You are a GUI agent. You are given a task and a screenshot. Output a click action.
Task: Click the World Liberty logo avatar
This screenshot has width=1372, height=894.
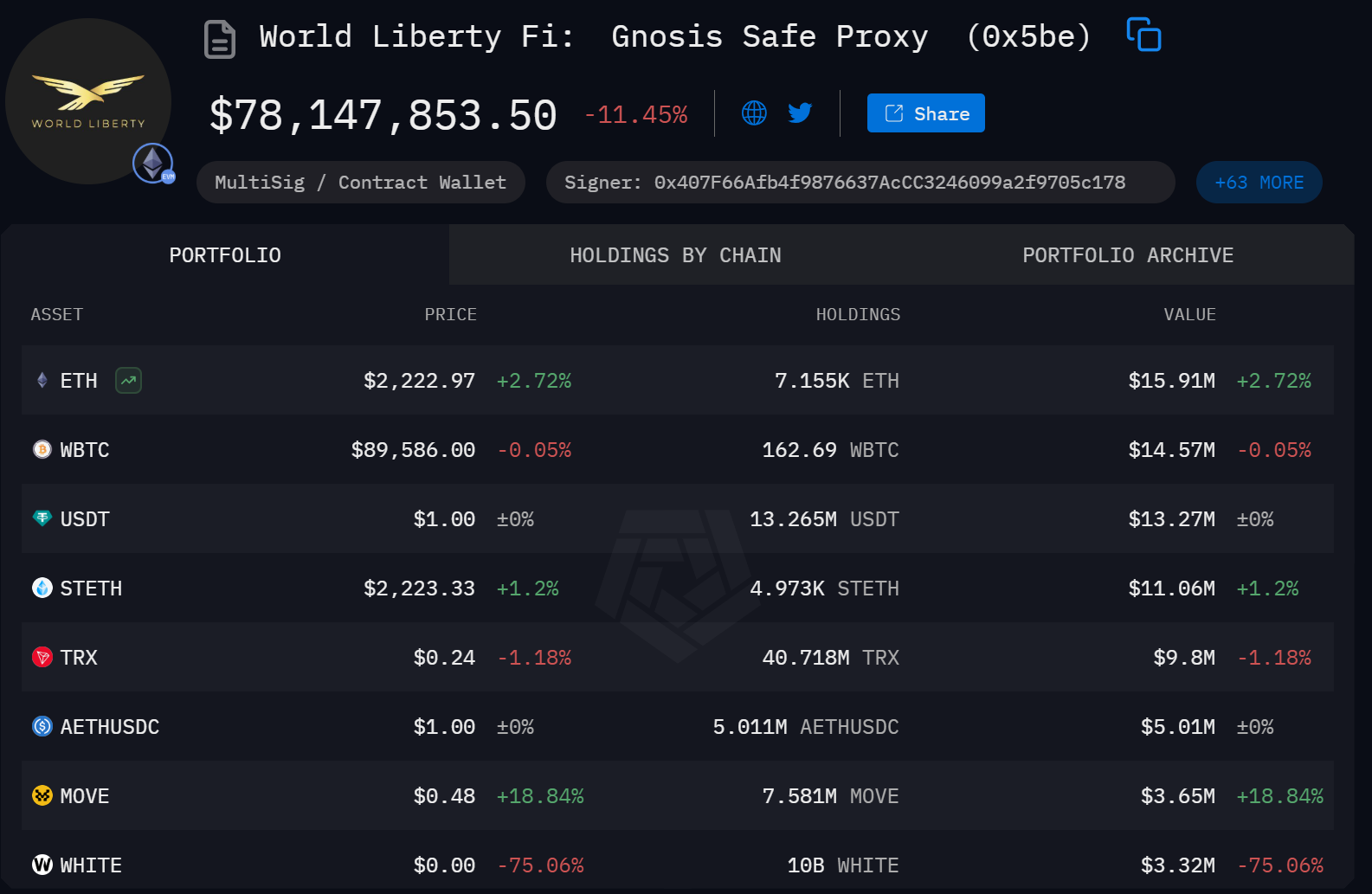(88, 101)
